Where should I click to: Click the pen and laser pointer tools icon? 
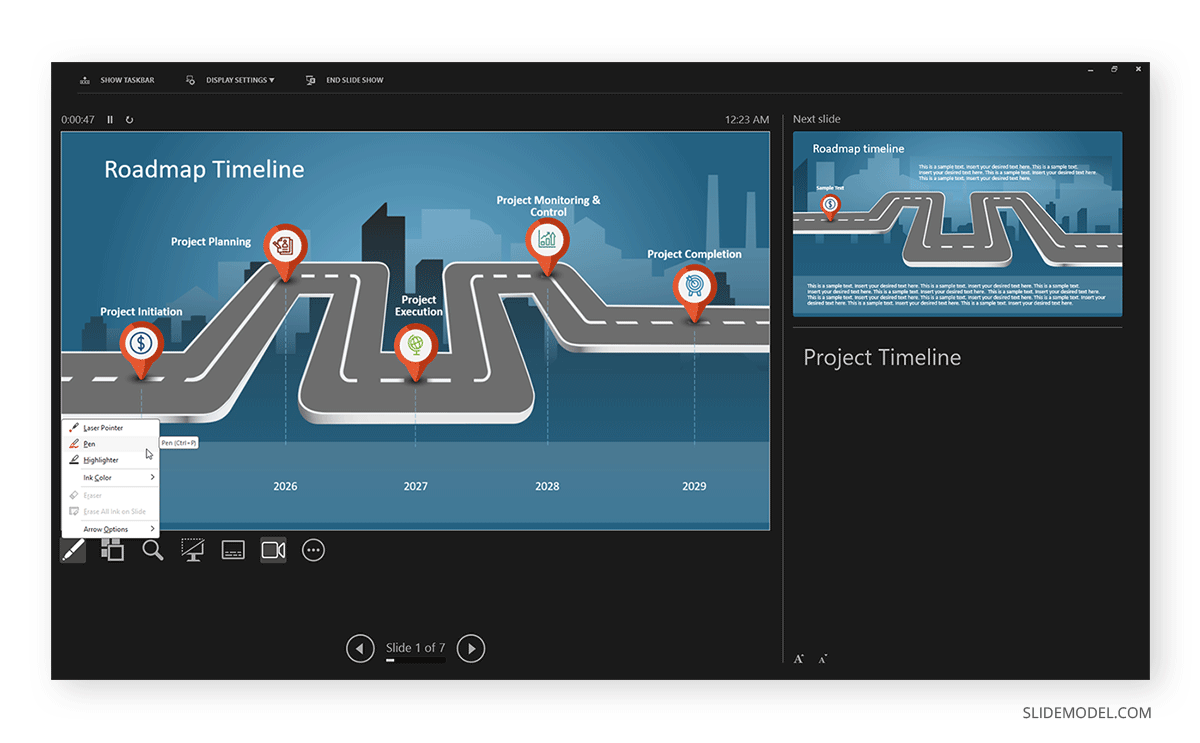pos(73,550)
